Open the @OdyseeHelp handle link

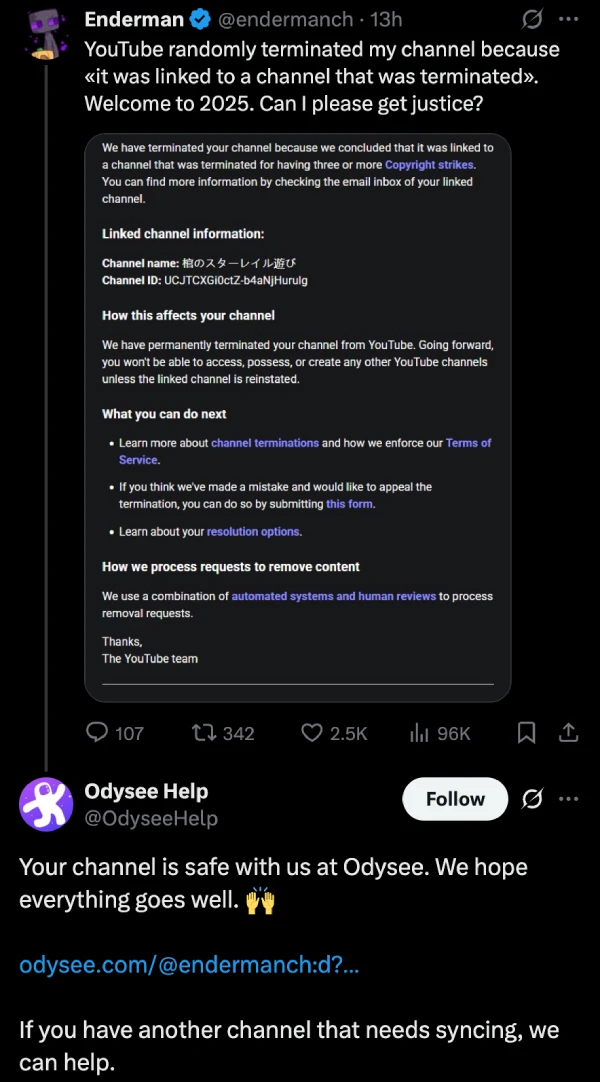[x=151, y=818]
